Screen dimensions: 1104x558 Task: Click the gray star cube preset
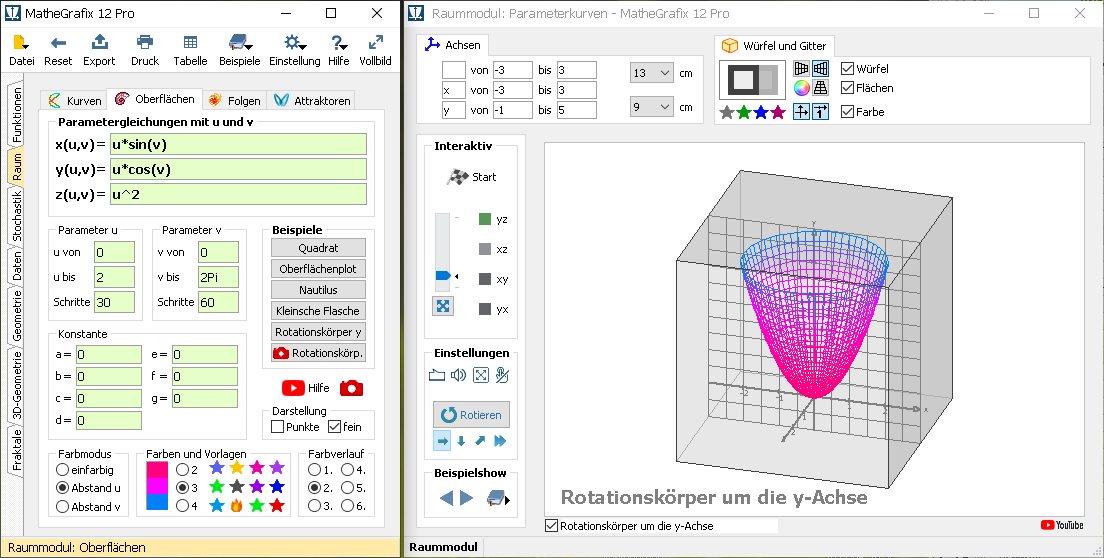click(x=727, y=113)
